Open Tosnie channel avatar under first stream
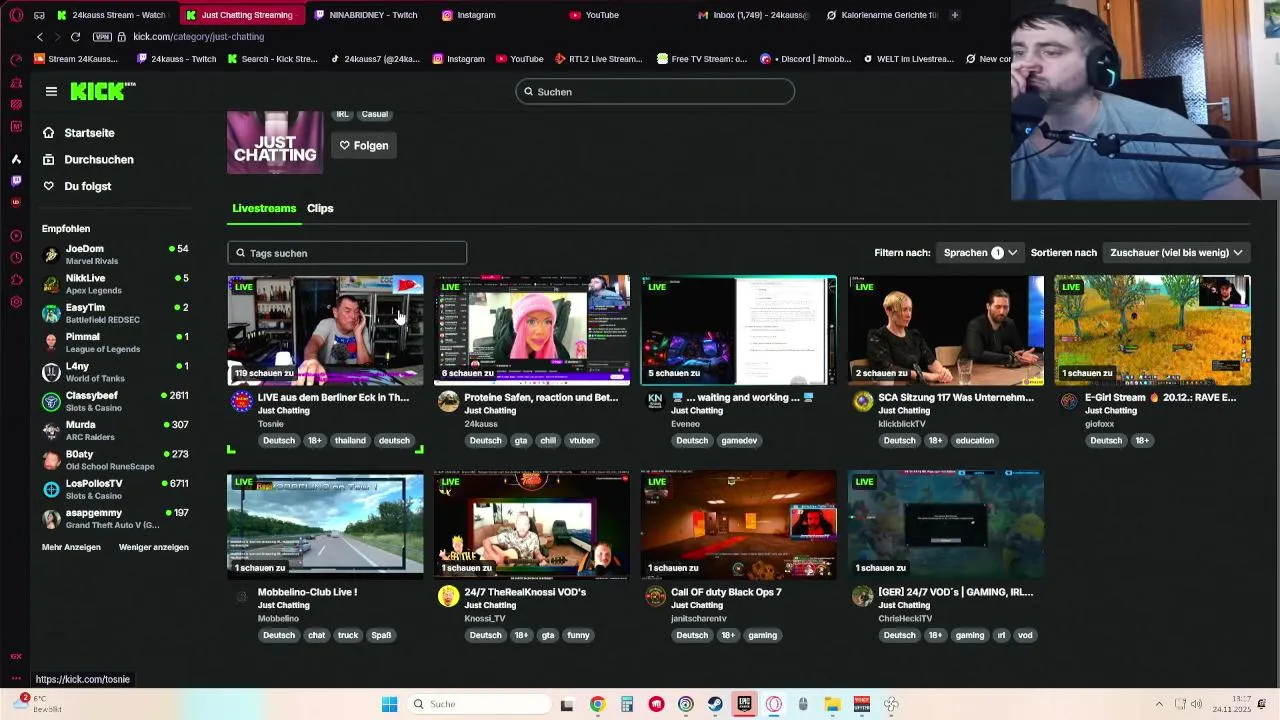This screenshot has height=720, width=1280. pyautogui.click(x=241, y=402)
